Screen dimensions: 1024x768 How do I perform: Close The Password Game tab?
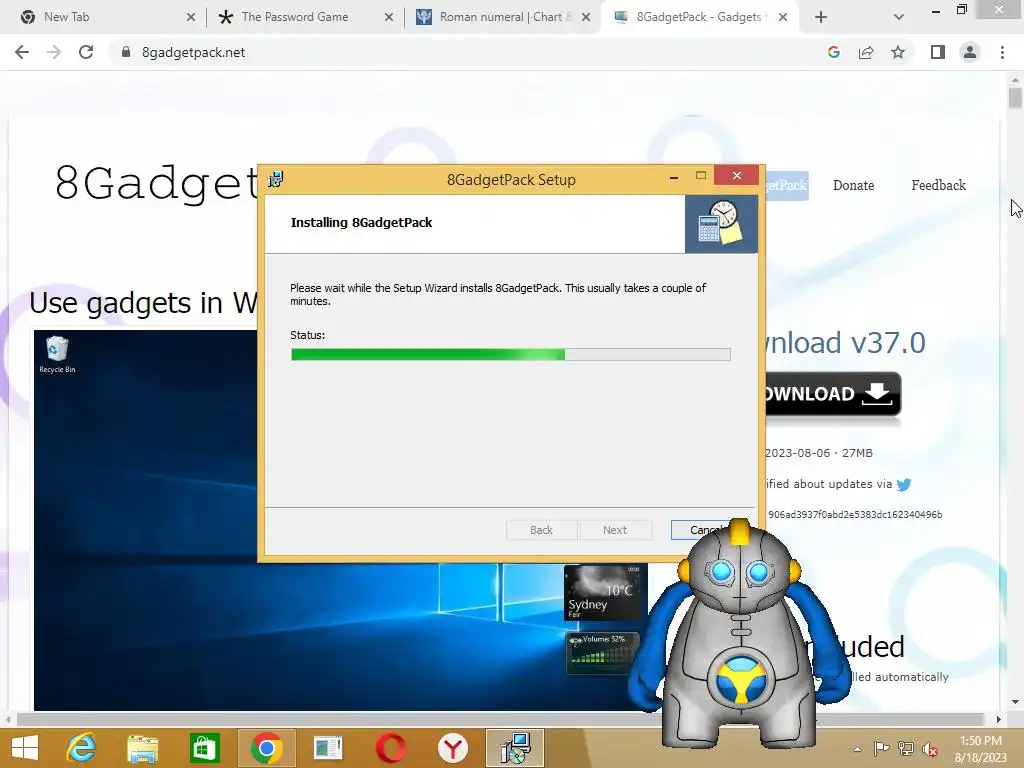coord(389,17)
